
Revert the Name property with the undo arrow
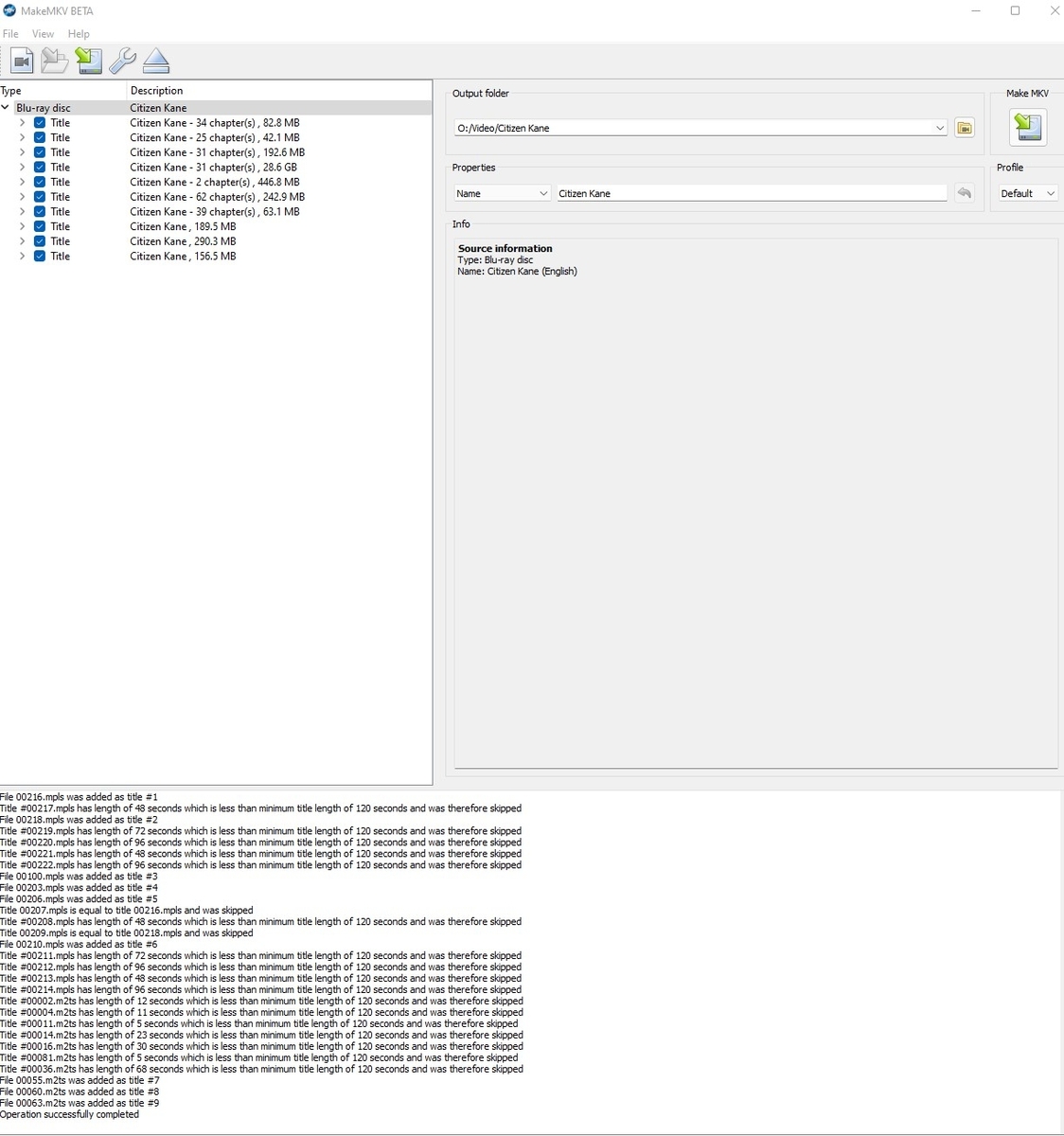(965, 193)
